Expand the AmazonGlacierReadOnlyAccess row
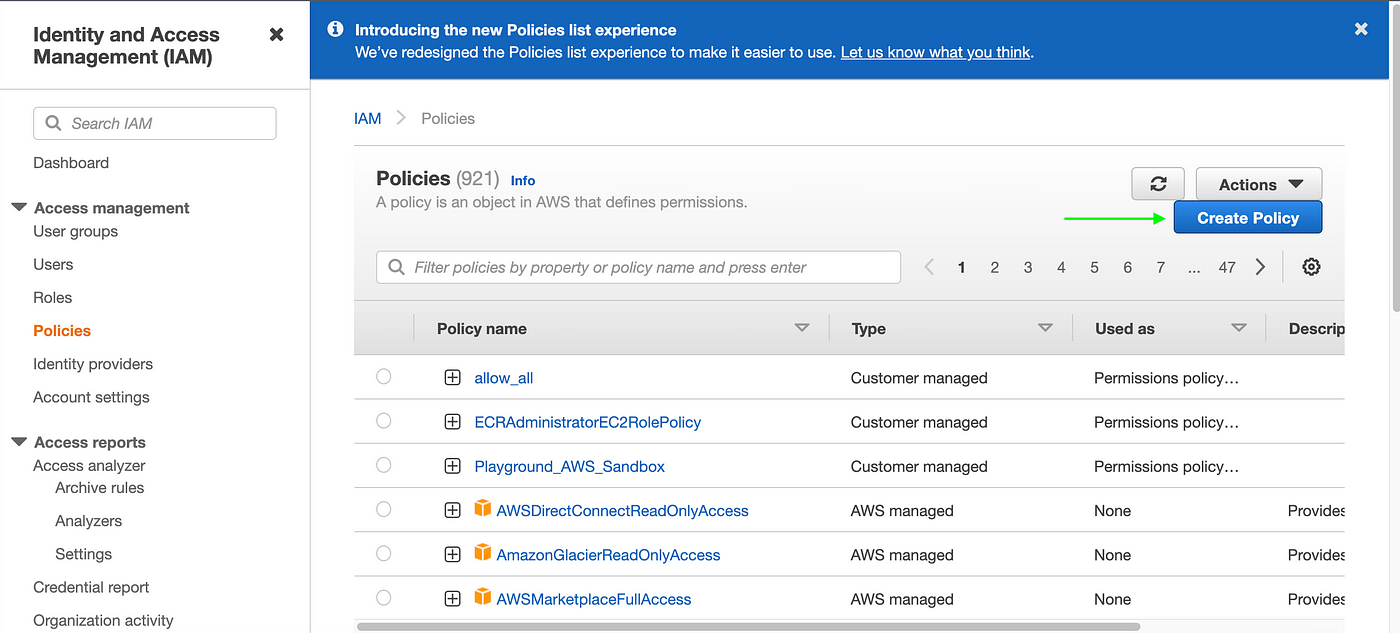This screenshot has height=633, width=1400. point(453,554)
